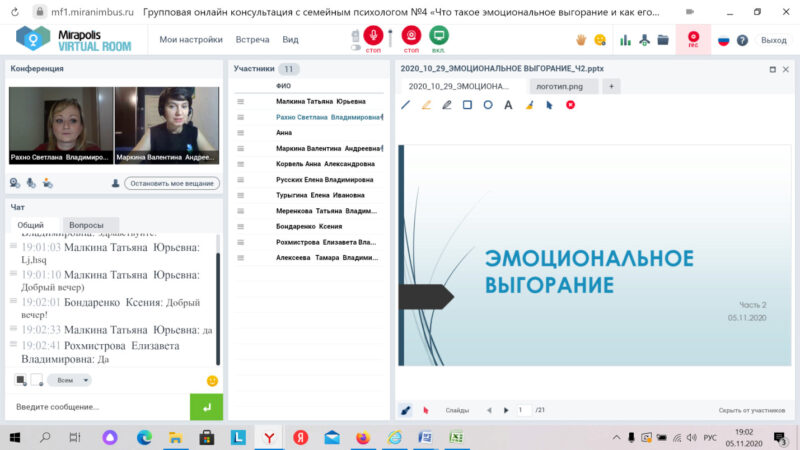
Task: Switch to the Общий chat tab
Action: (31, 225)
